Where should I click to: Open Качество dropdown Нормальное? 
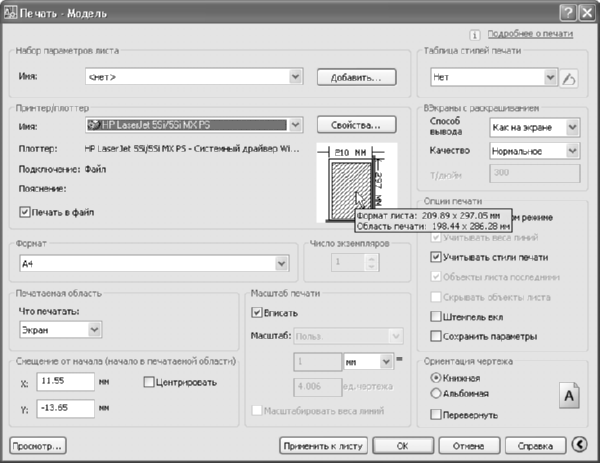(535, 151)
